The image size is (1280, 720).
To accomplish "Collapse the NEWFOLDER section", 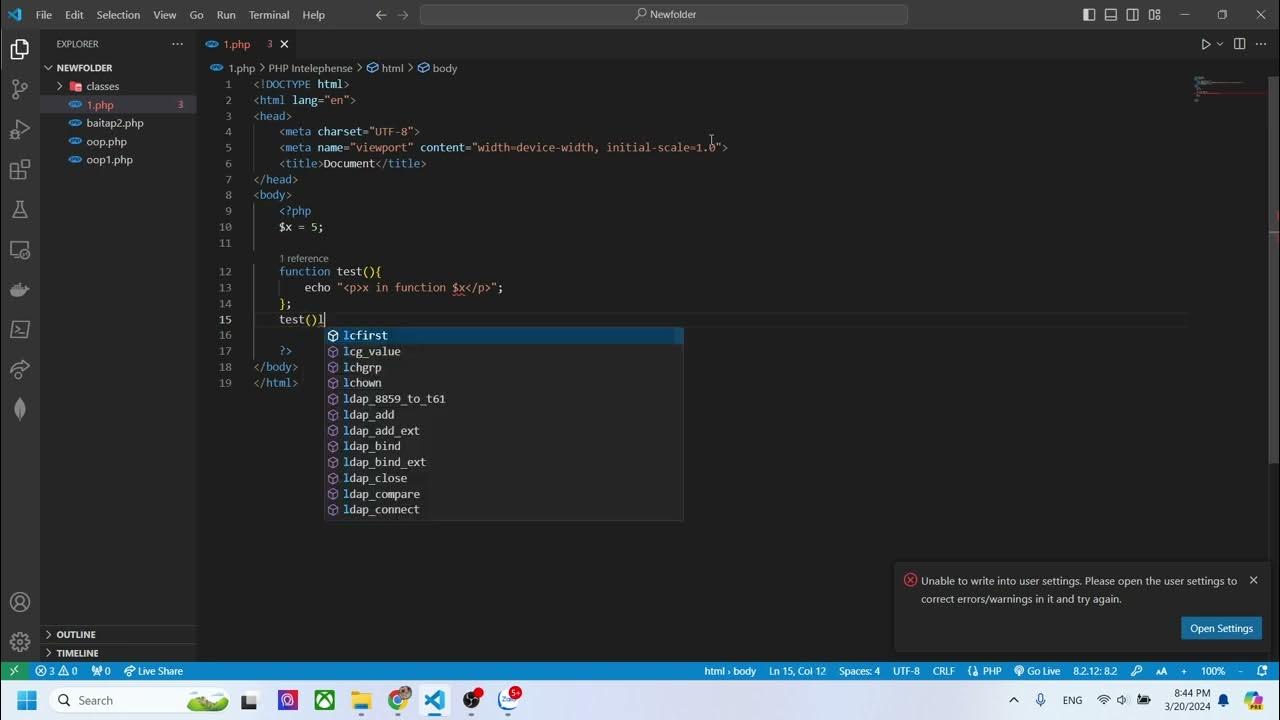I will 118,68.
